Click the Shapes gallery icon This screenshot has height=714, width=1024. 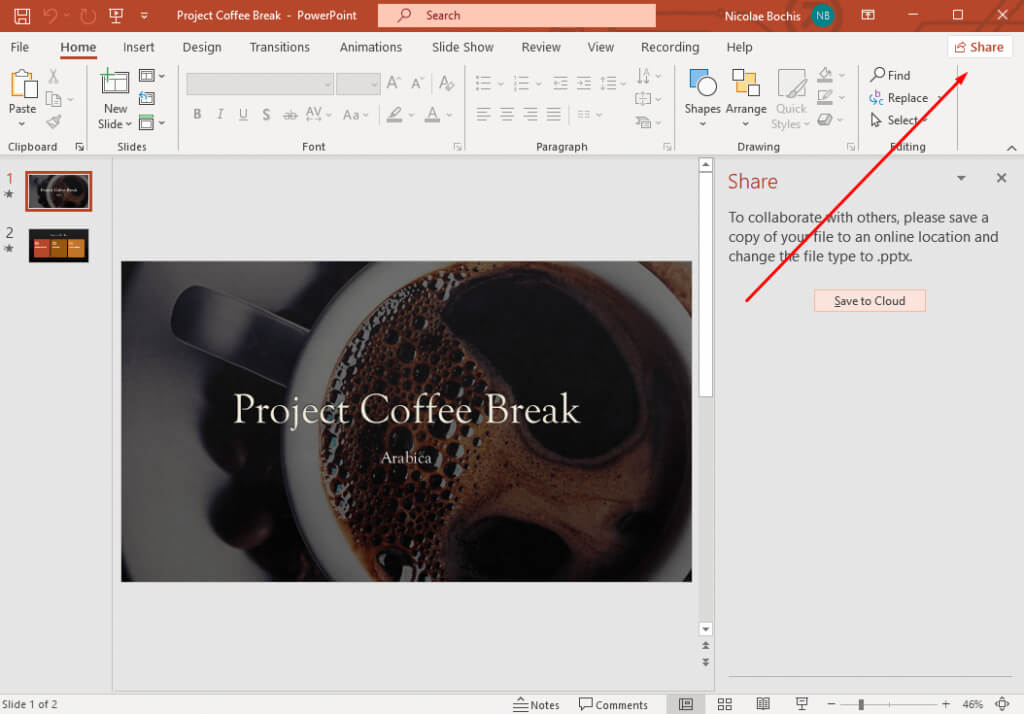pos(702,84)
